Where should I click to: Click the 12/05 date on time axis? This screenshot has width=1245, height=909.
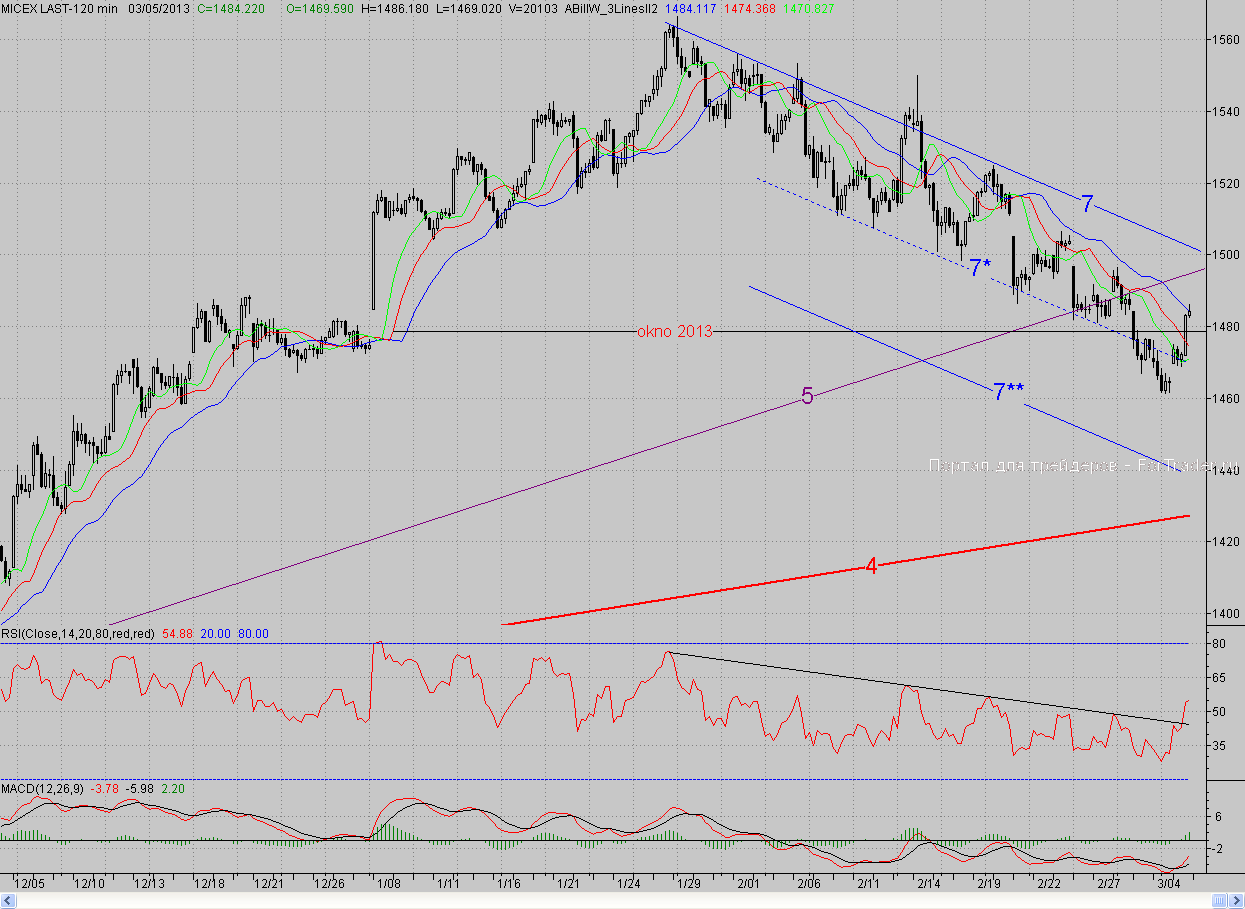pos(30,884)
